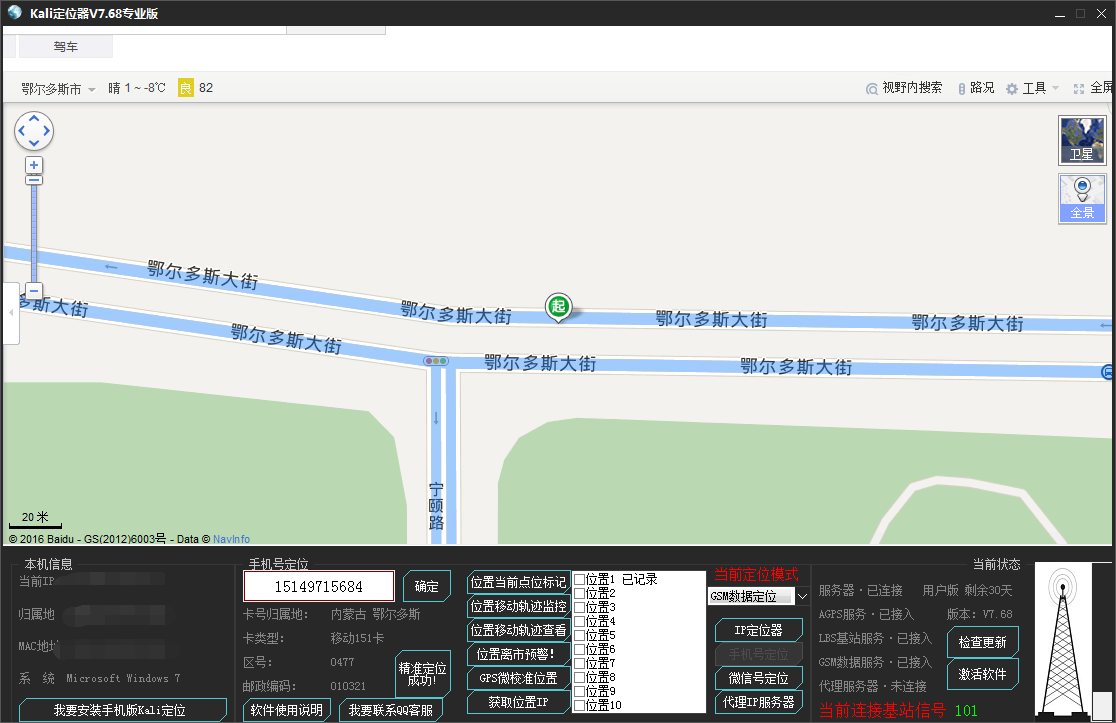
Task: Check the 位置3 checkbox
Action: click(x=580, y=608)
